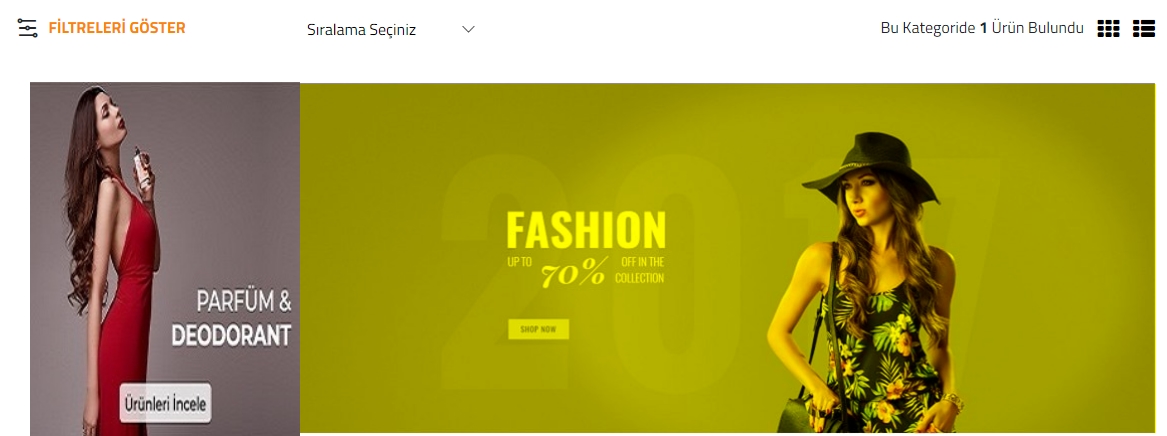Open the Parfüm & Deodorant banner
This screenshot has height=436, width=1167.
(x=164, y=259)
